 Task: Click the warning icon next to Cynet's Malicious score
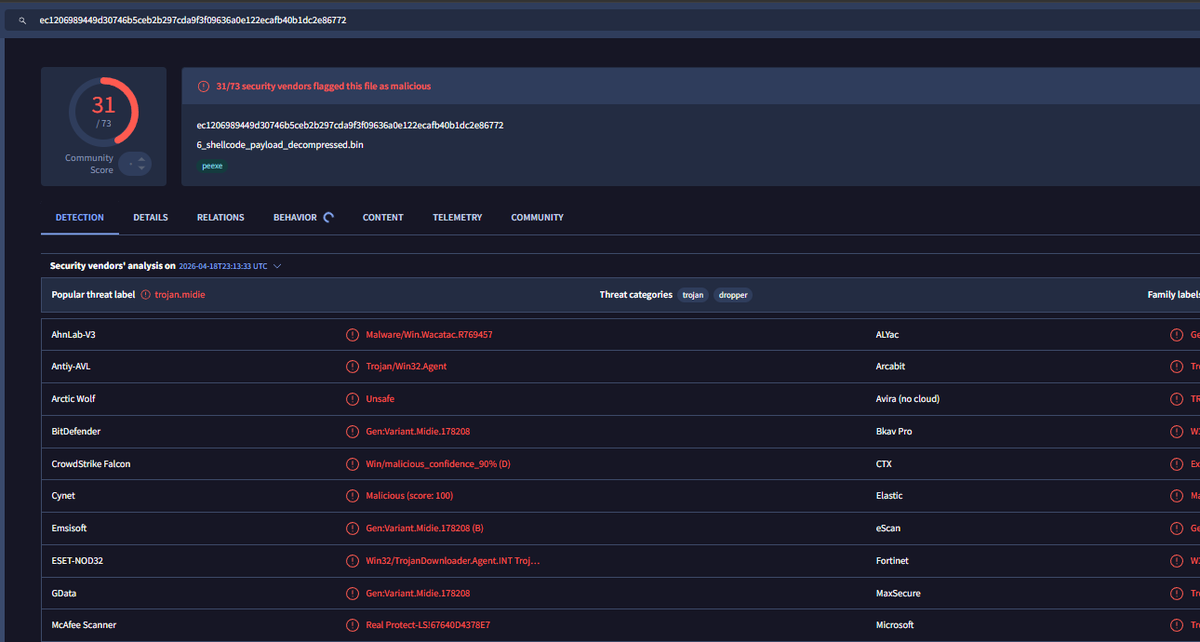tap(352, 495)
